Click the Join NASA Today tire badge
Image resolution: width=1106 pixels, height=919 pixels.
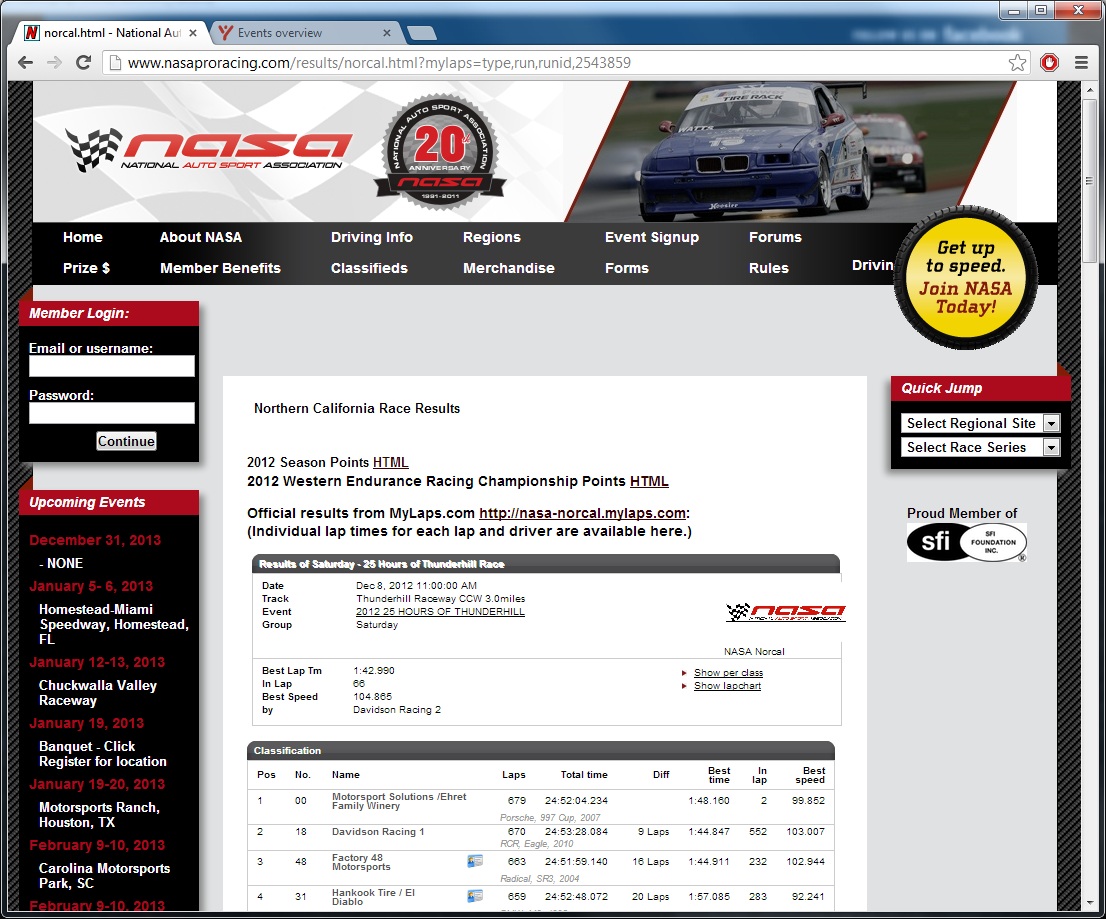[965, 278]
